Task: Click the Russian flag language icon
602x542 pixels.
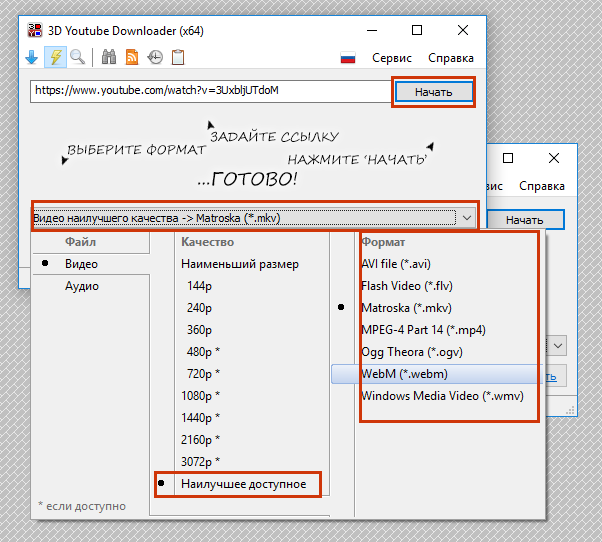Action: (348, 58)
